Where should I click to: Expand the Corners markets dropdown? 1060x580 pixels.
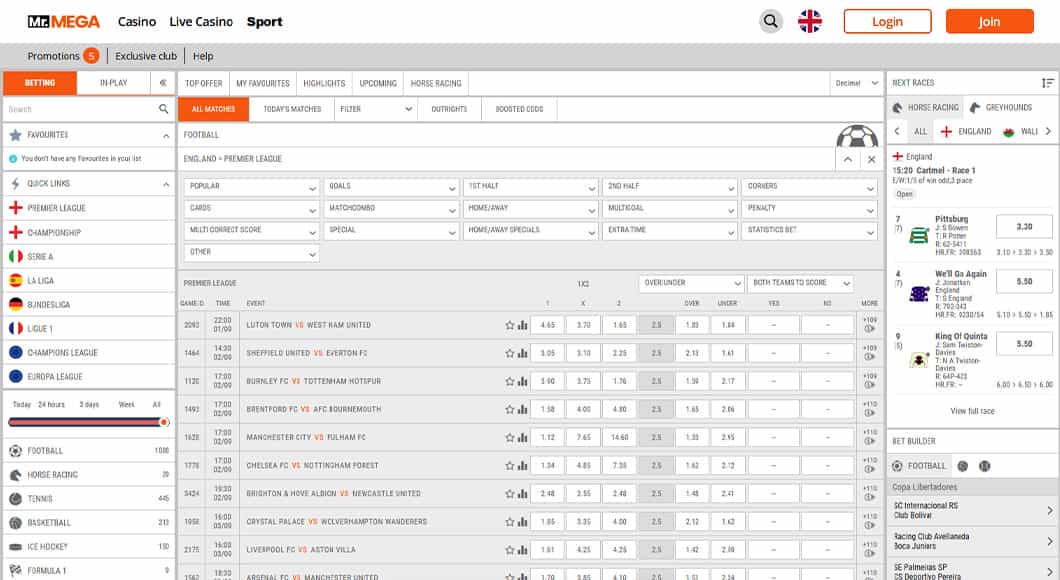(809, 186)
